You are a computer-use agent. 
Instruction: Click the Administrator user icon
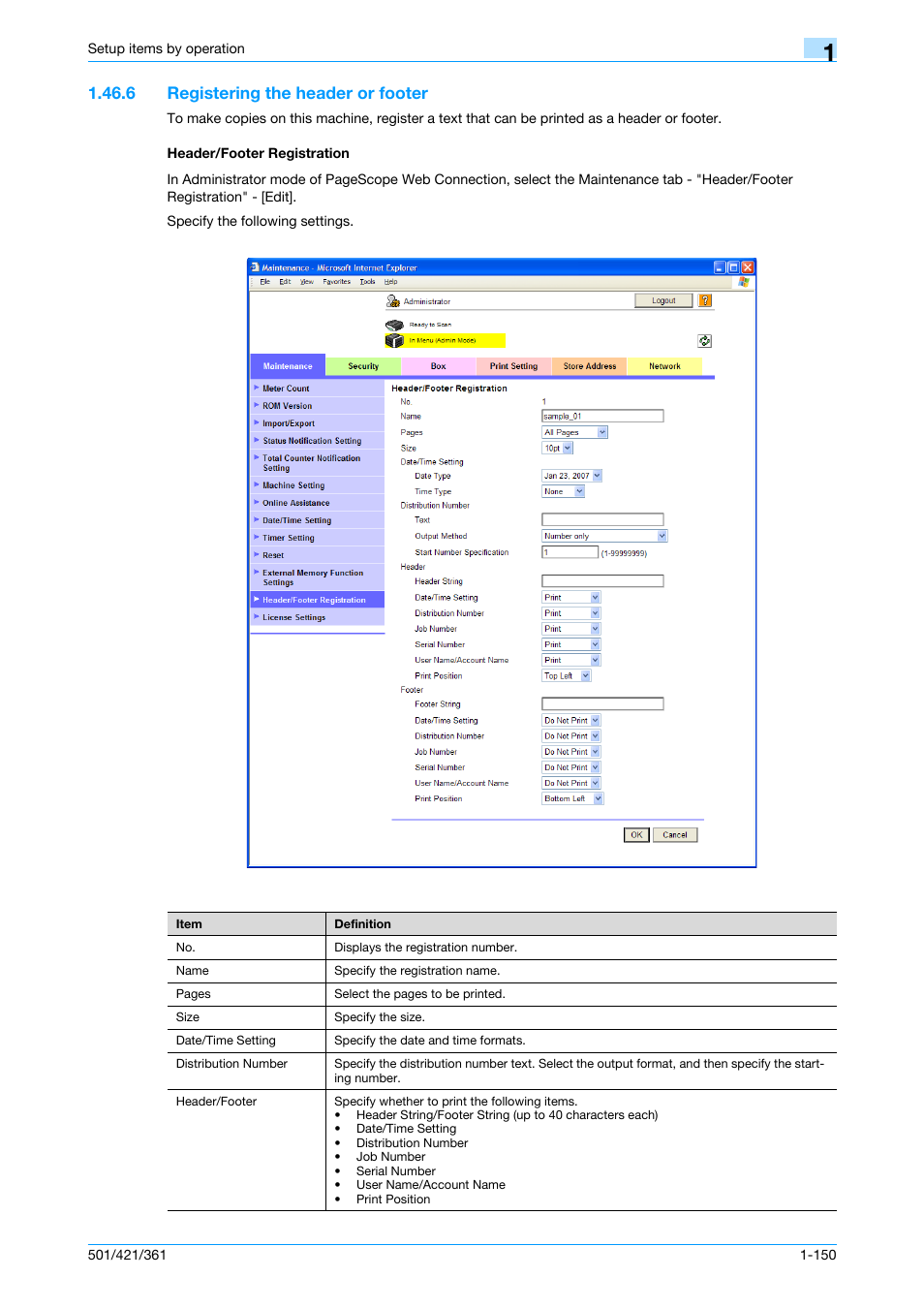click(x=393, y=301)
